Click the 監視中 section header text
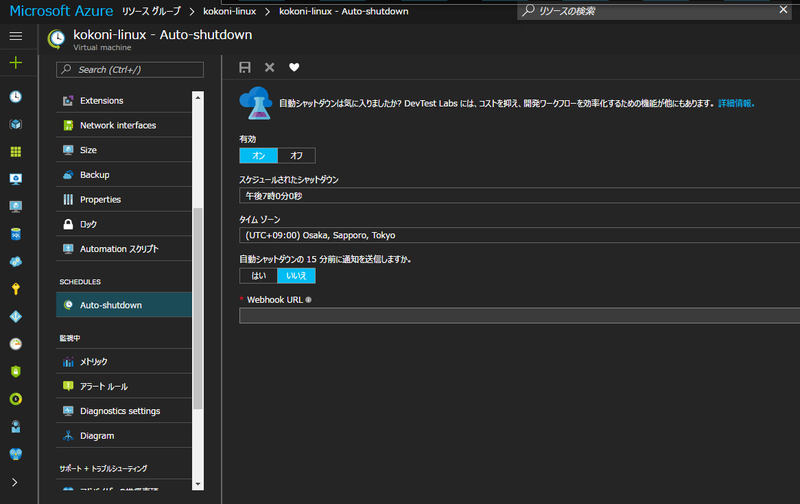 pos(70,338)
